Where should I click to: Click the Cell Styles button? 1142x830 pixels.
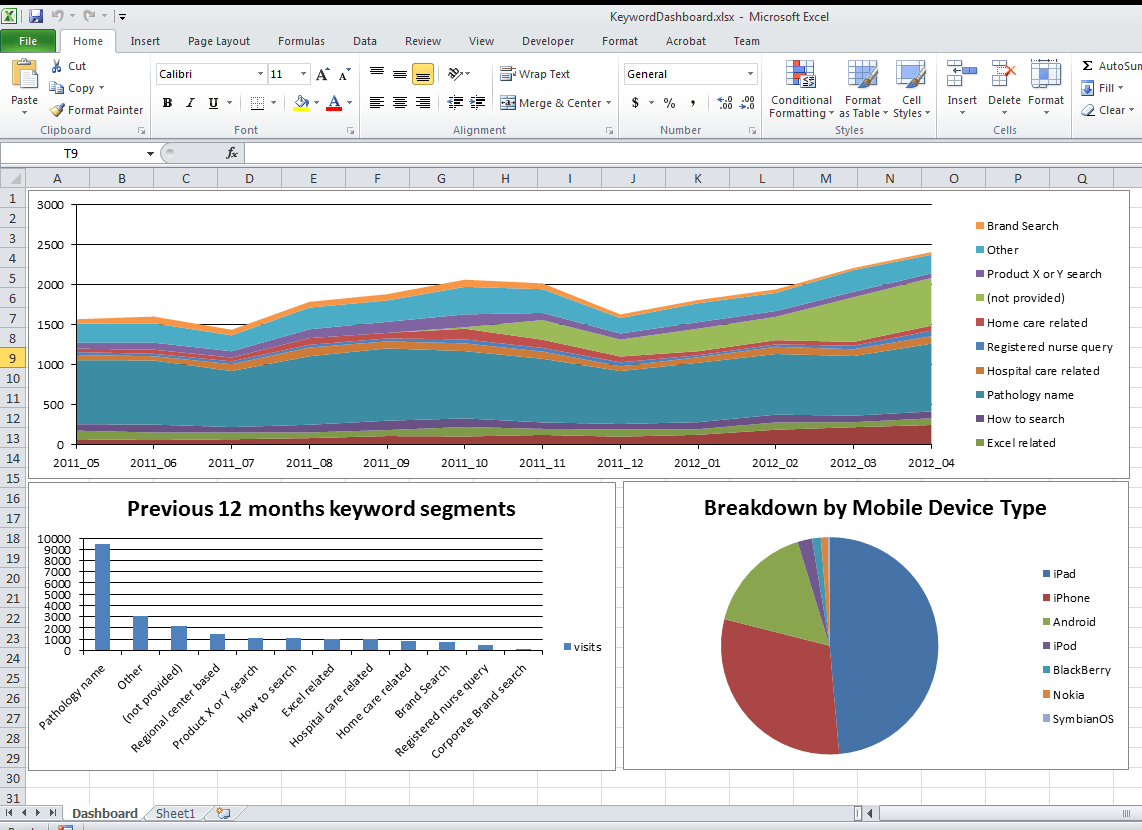(911, 88)
